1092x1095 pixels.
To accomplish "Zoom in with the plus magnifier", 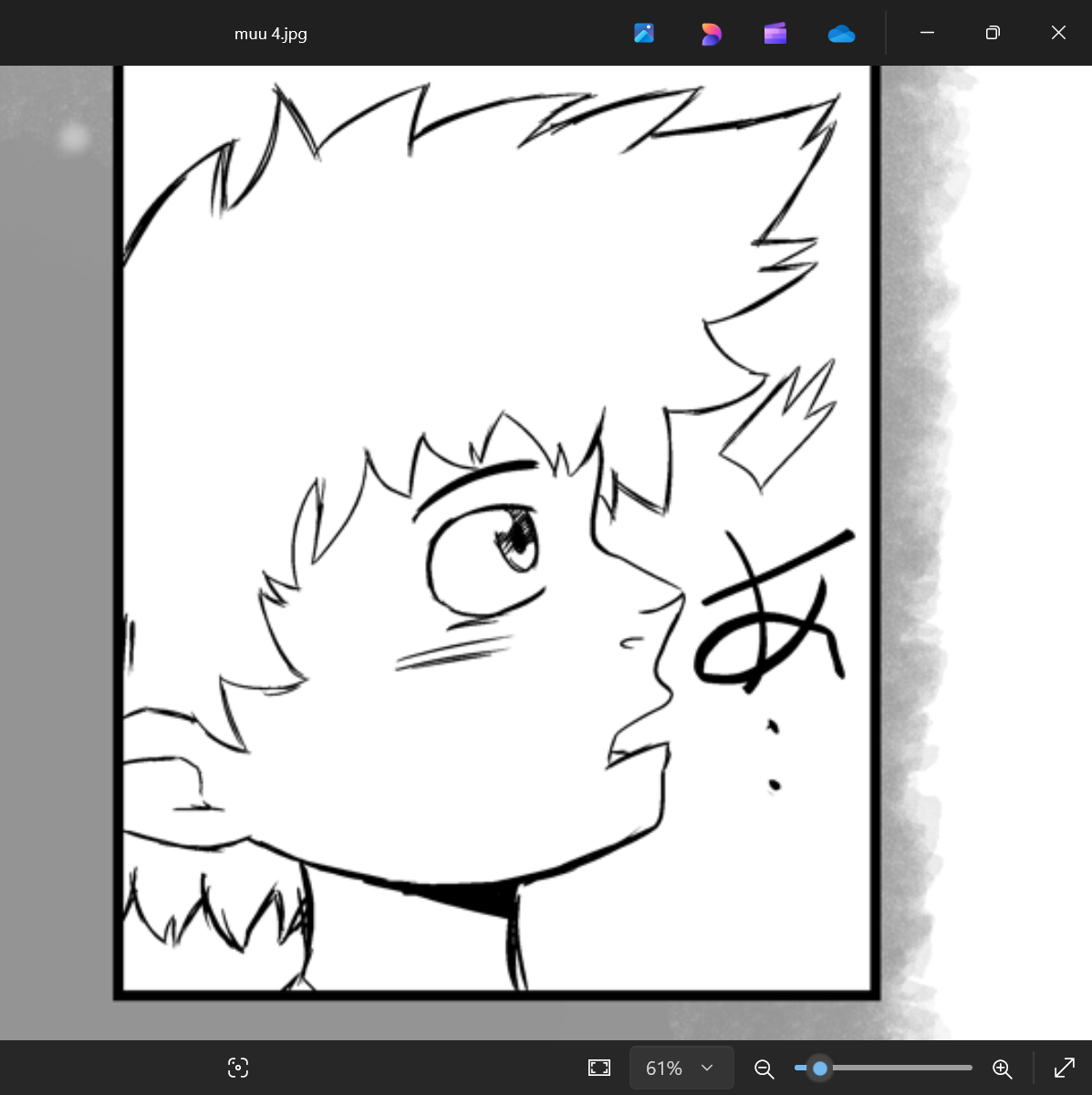I will click(1002, 1069).
